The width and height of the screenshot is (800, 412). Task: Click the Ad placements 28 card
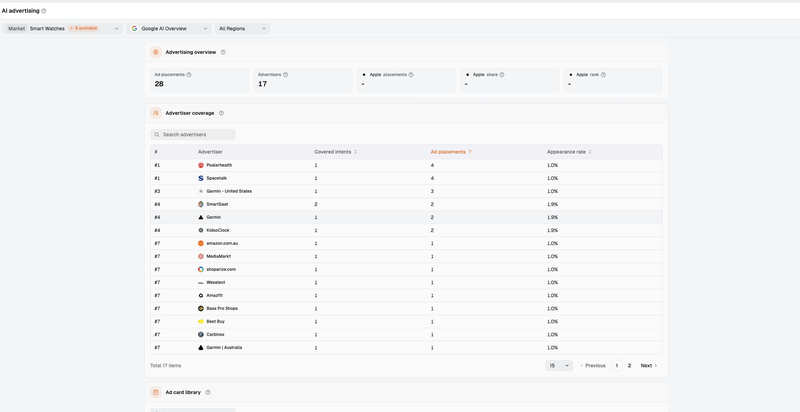[199, 80]
